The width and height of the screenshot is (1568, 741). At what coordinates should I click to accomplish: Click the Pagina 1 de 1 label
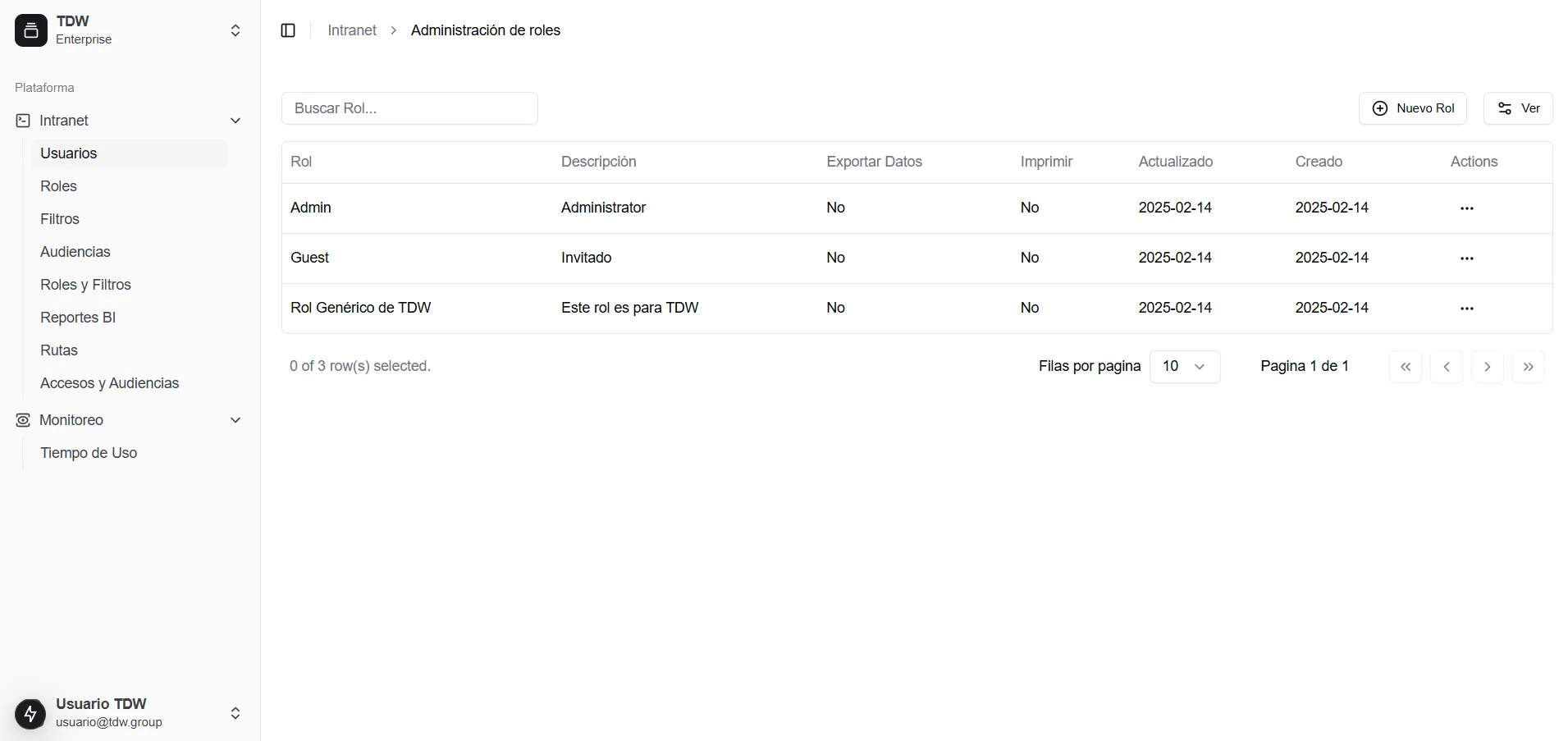(x=1305, y=366)
